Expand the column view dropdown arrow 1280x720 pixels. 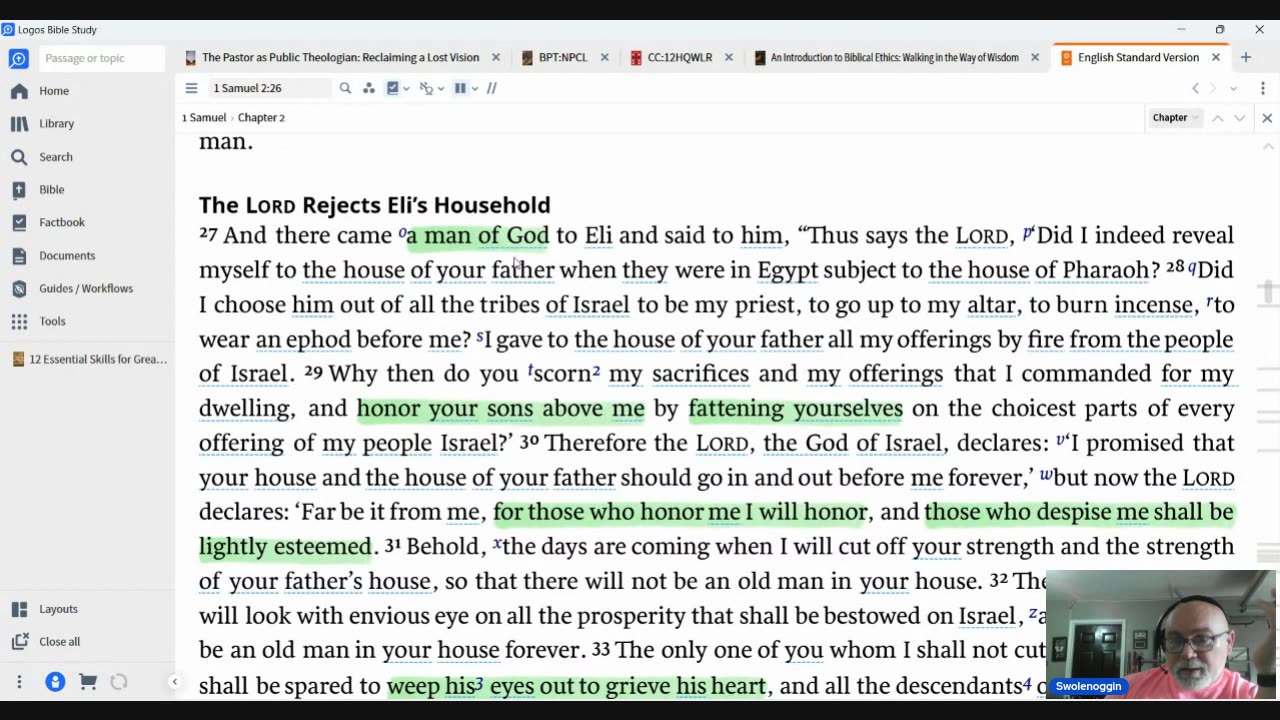(474, 89)
